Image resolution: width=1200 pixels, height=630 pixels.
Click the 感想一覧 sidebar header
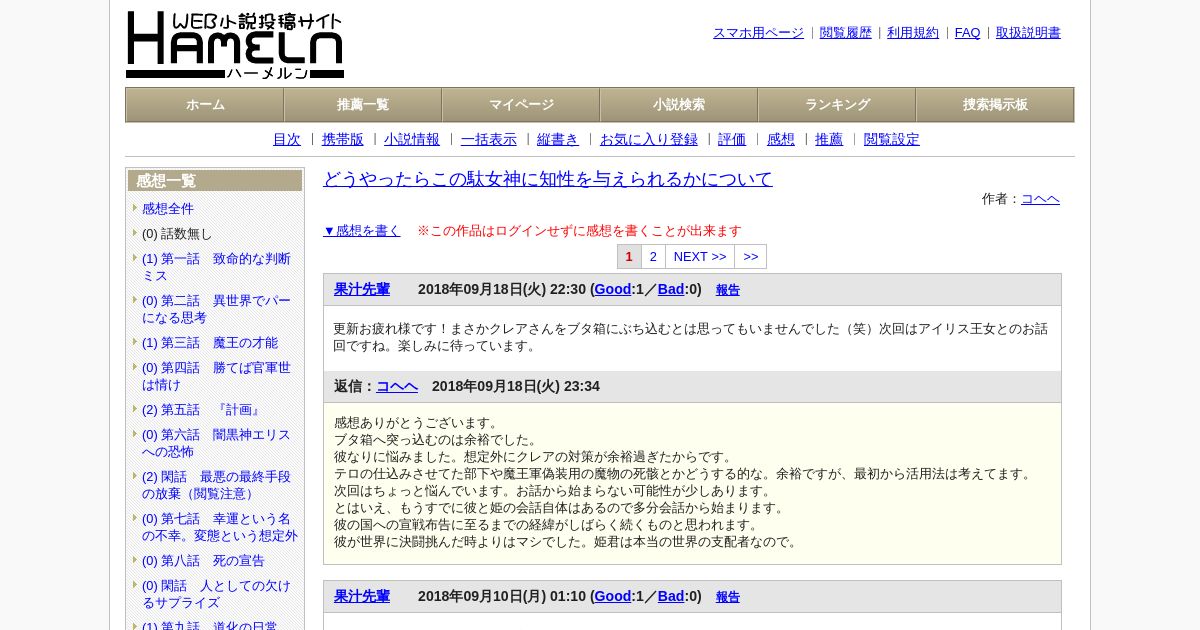point(215,181)
